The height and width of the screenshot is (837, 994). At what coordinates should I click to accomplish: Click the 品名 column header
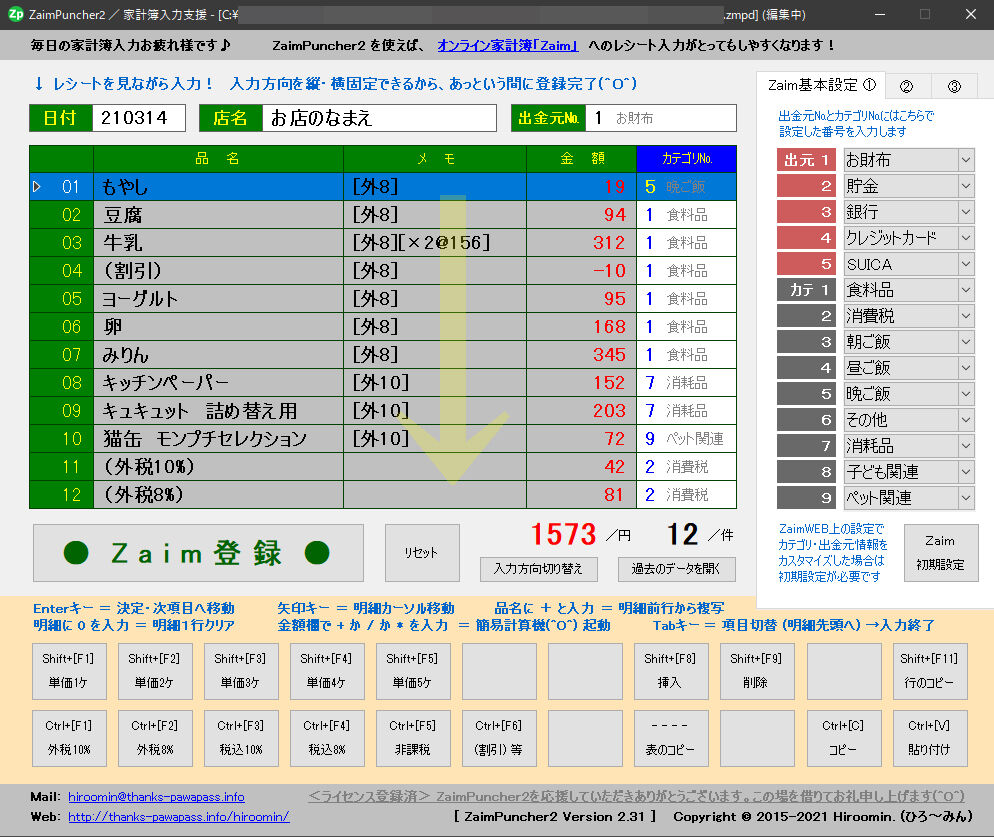click(219, 159)
